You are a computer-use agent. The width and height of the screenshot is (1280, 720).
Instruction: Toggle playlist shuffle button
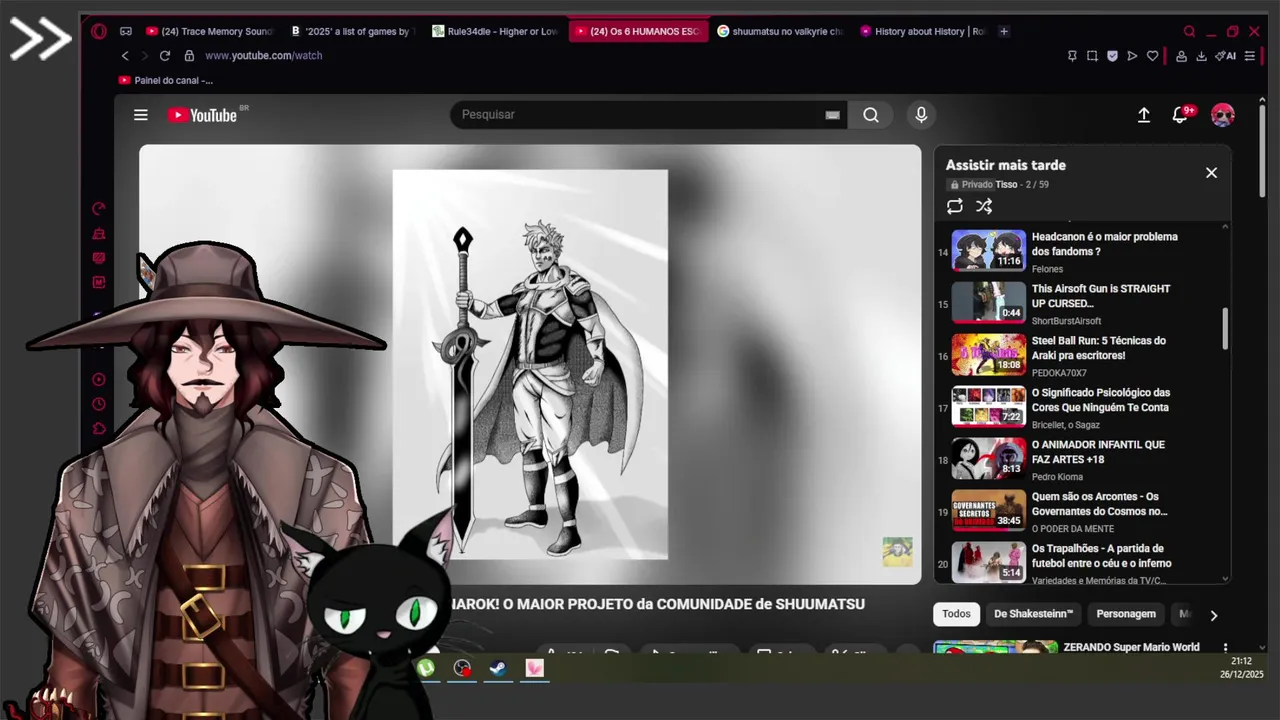click(x=984, y=206)
